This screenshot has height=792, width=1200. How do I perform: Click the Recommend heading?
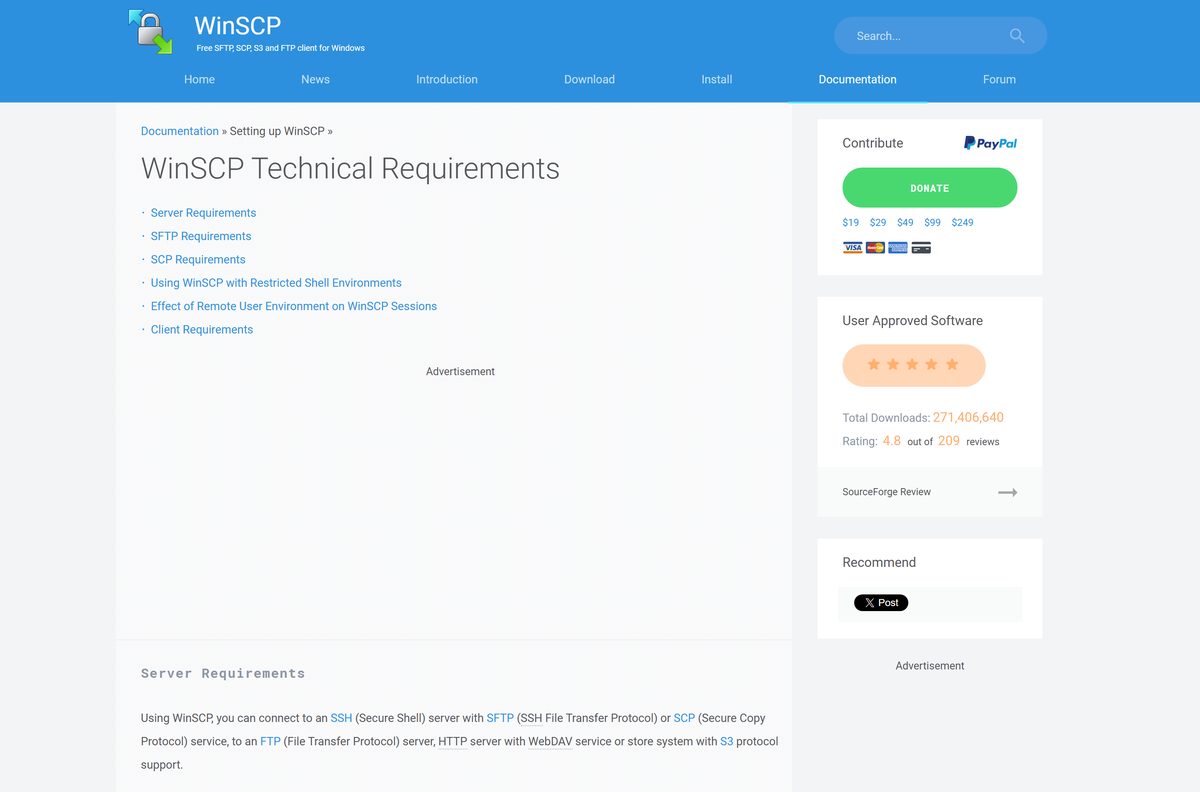(x=879, y=562)
